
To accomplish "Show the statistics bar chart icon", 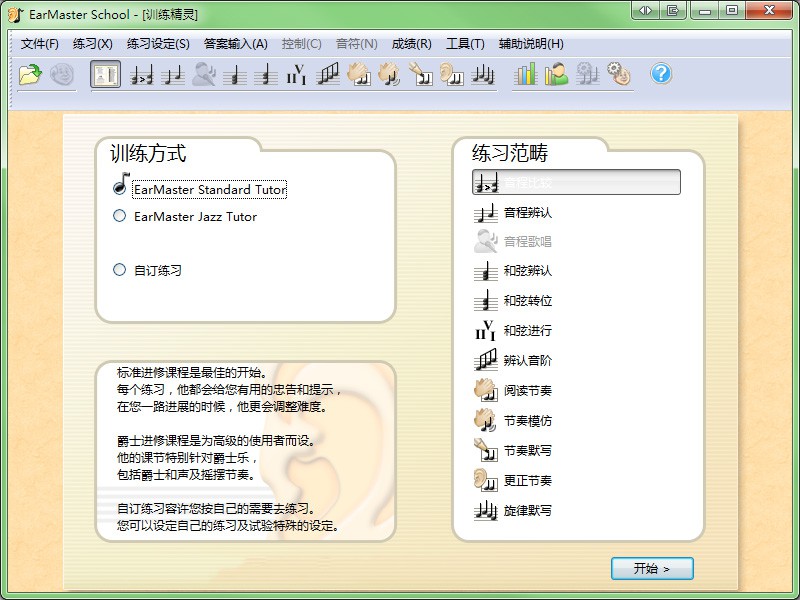I will [x=526, y=74].
